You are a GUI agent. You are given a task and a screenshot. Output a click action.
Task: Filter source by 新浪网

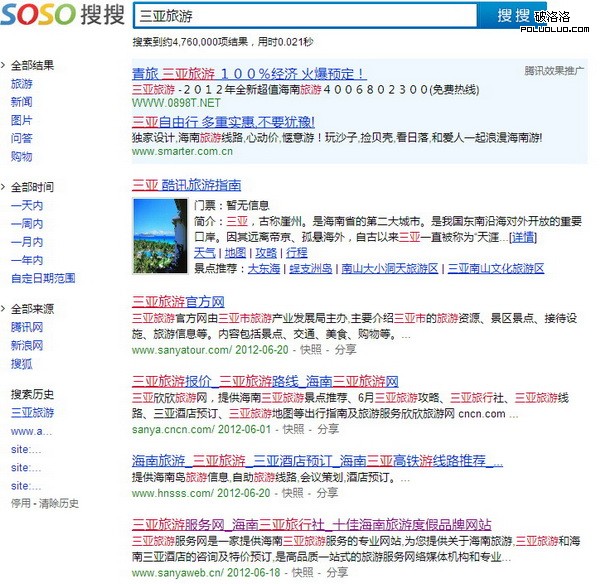click(26, 345)
